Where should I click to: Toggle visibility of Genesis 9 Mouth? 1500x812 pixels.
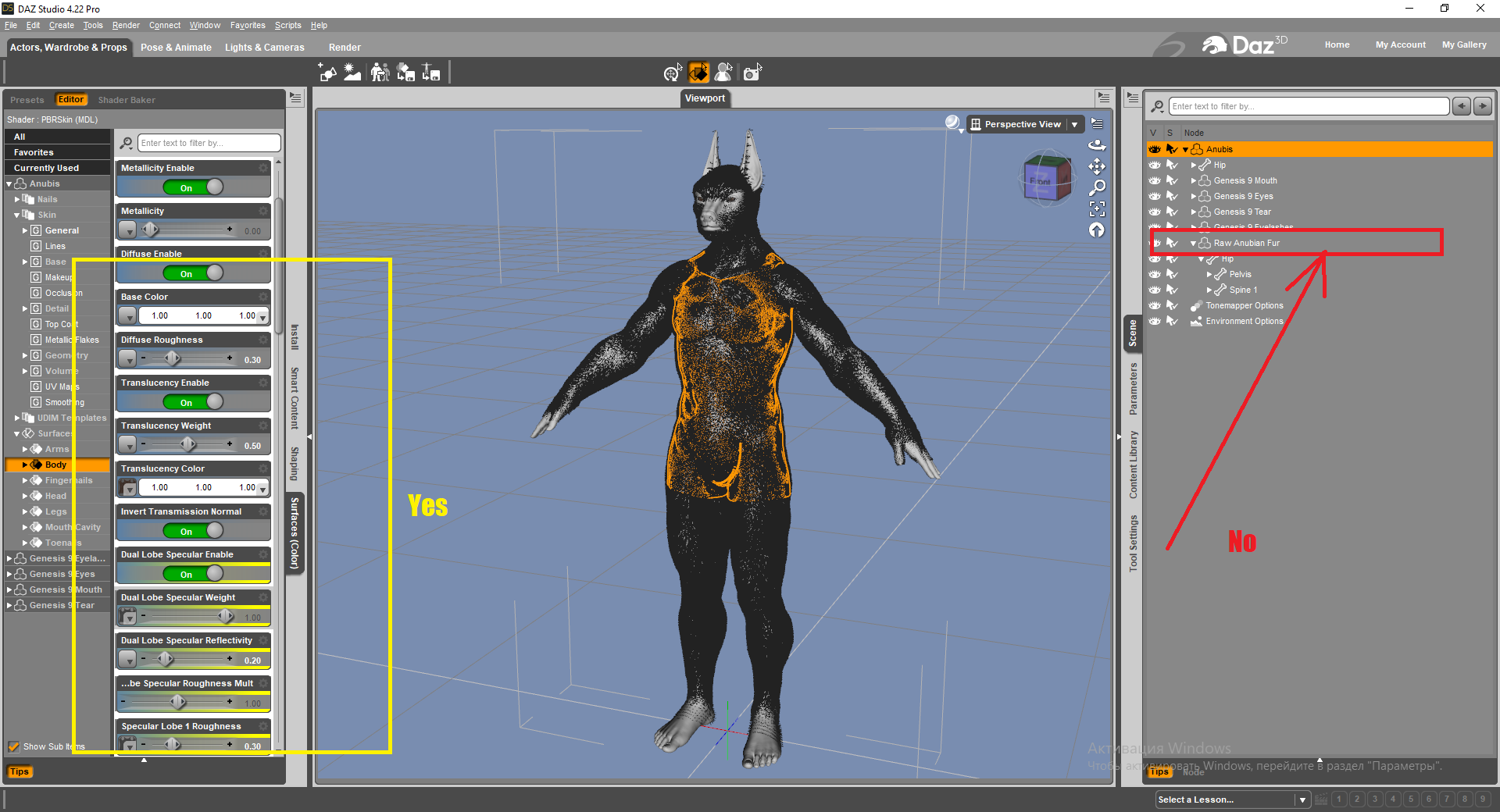[x=1155, y=180]
